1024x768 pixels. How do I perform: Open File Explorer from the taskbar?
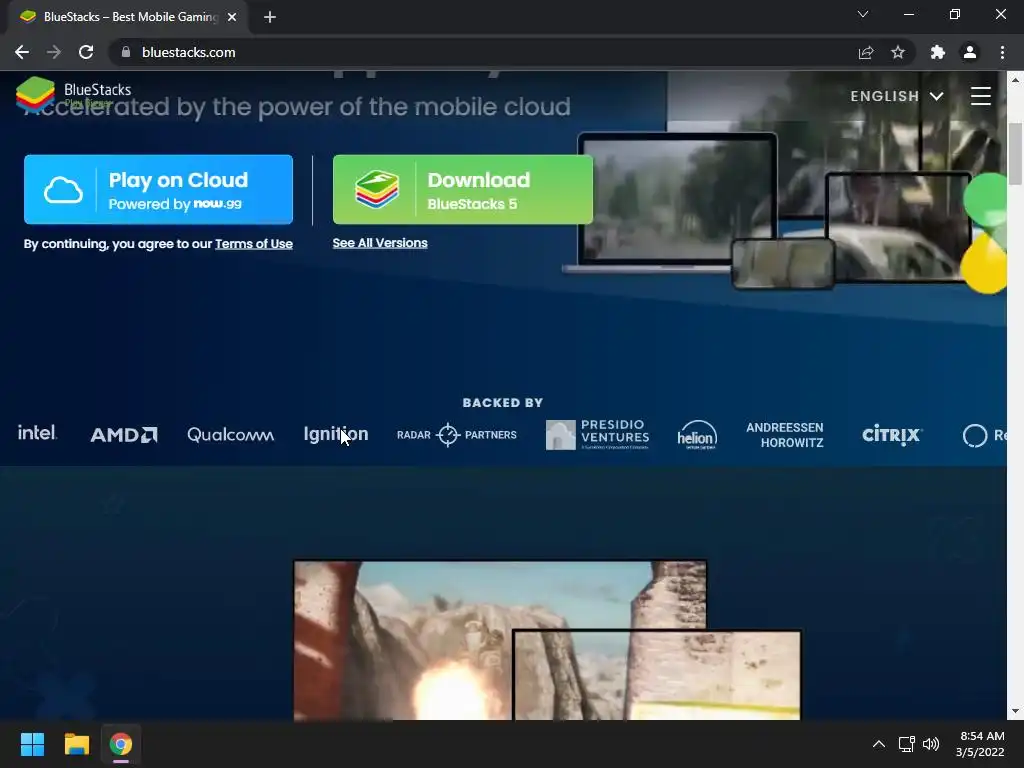[x=76, y=744]
